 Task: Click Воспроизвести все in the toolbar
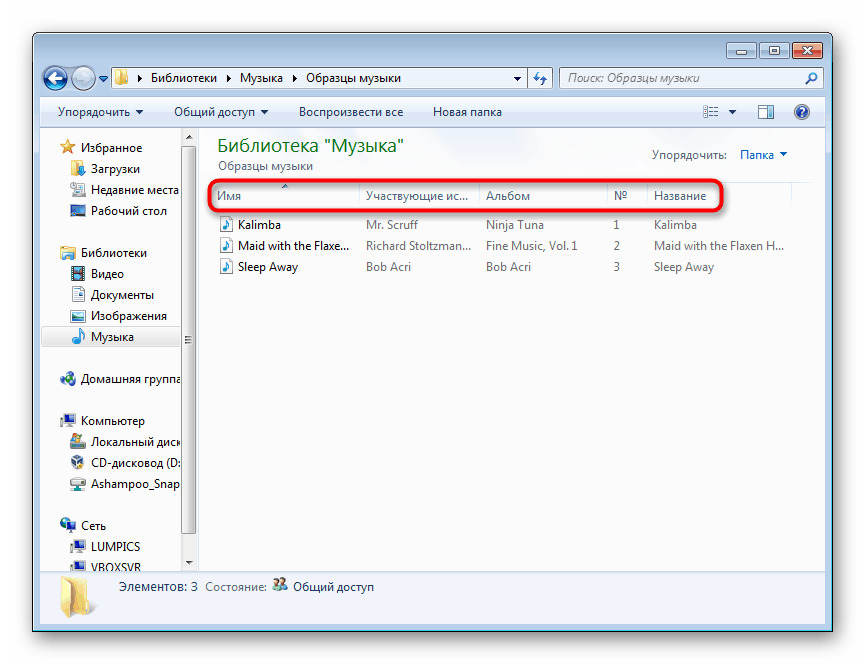351,112
